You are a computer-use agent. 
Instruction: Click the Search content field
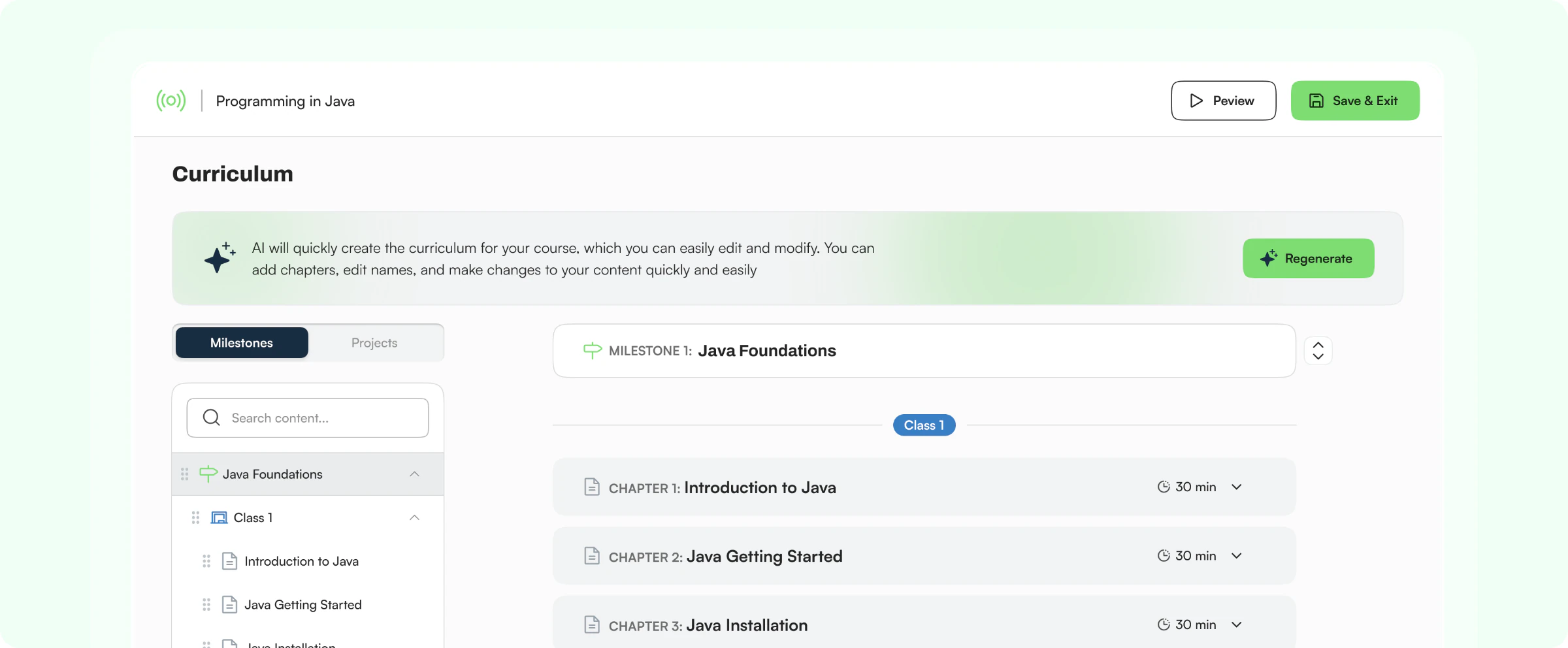pos(308,418)
